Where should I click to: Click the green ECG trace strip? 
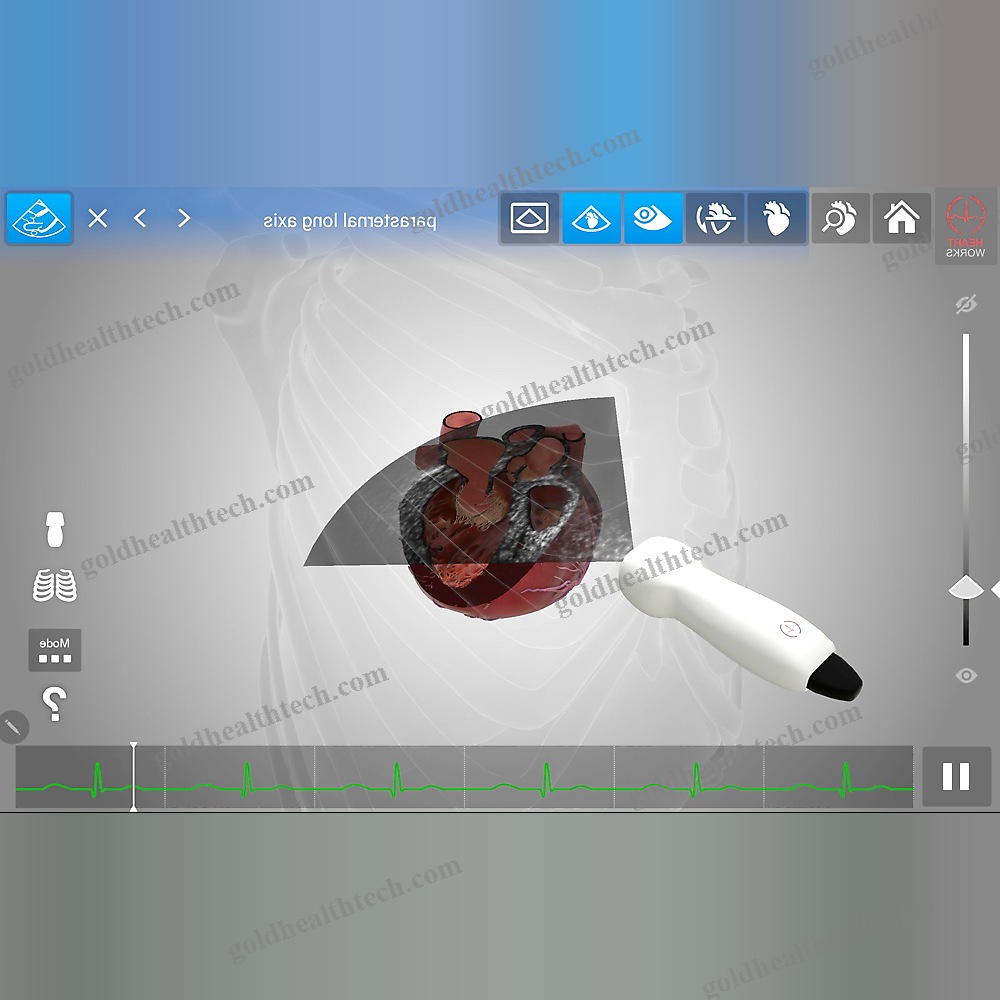pos(464,777)
